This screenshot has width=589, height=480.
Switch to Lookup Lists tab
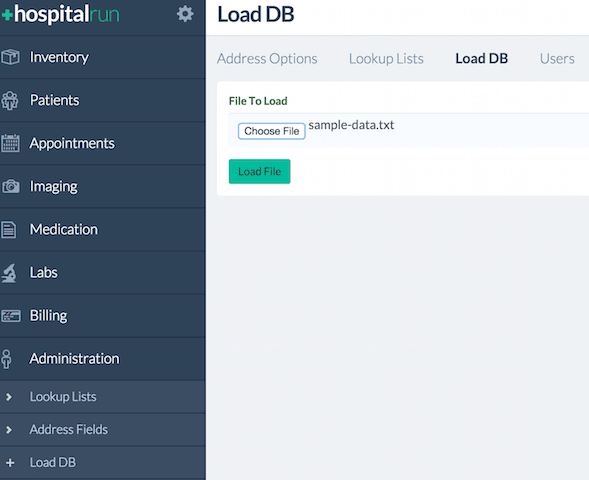386,59
